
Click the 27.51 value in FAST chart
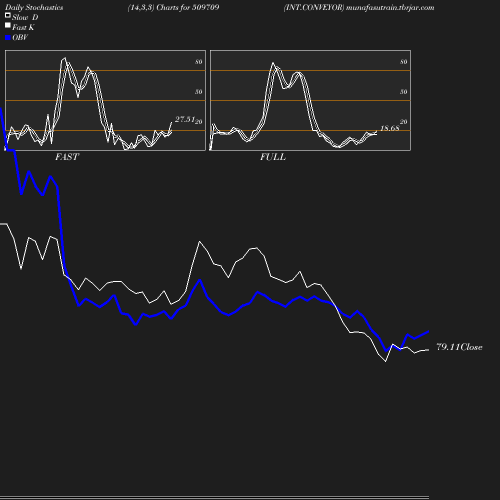tap(185, 119)
